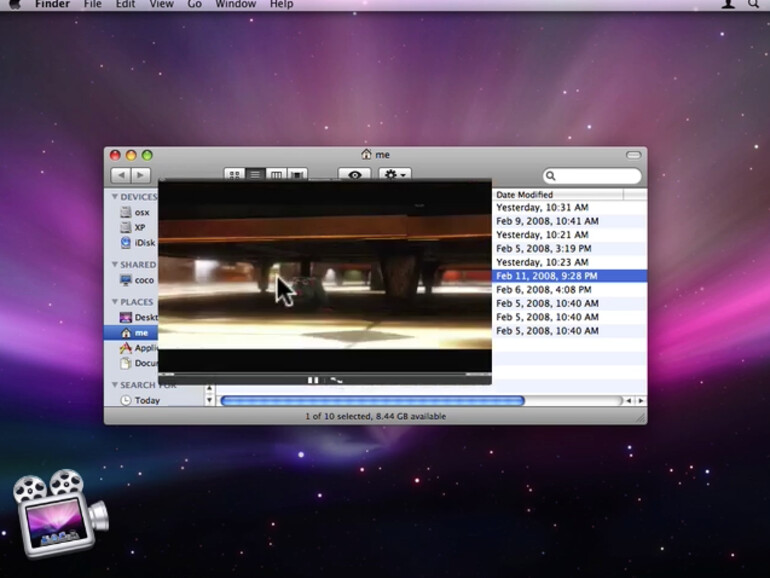Click the horizontal scrollbar in file list
Screen dimensions: 770x578
coord(371,401)
